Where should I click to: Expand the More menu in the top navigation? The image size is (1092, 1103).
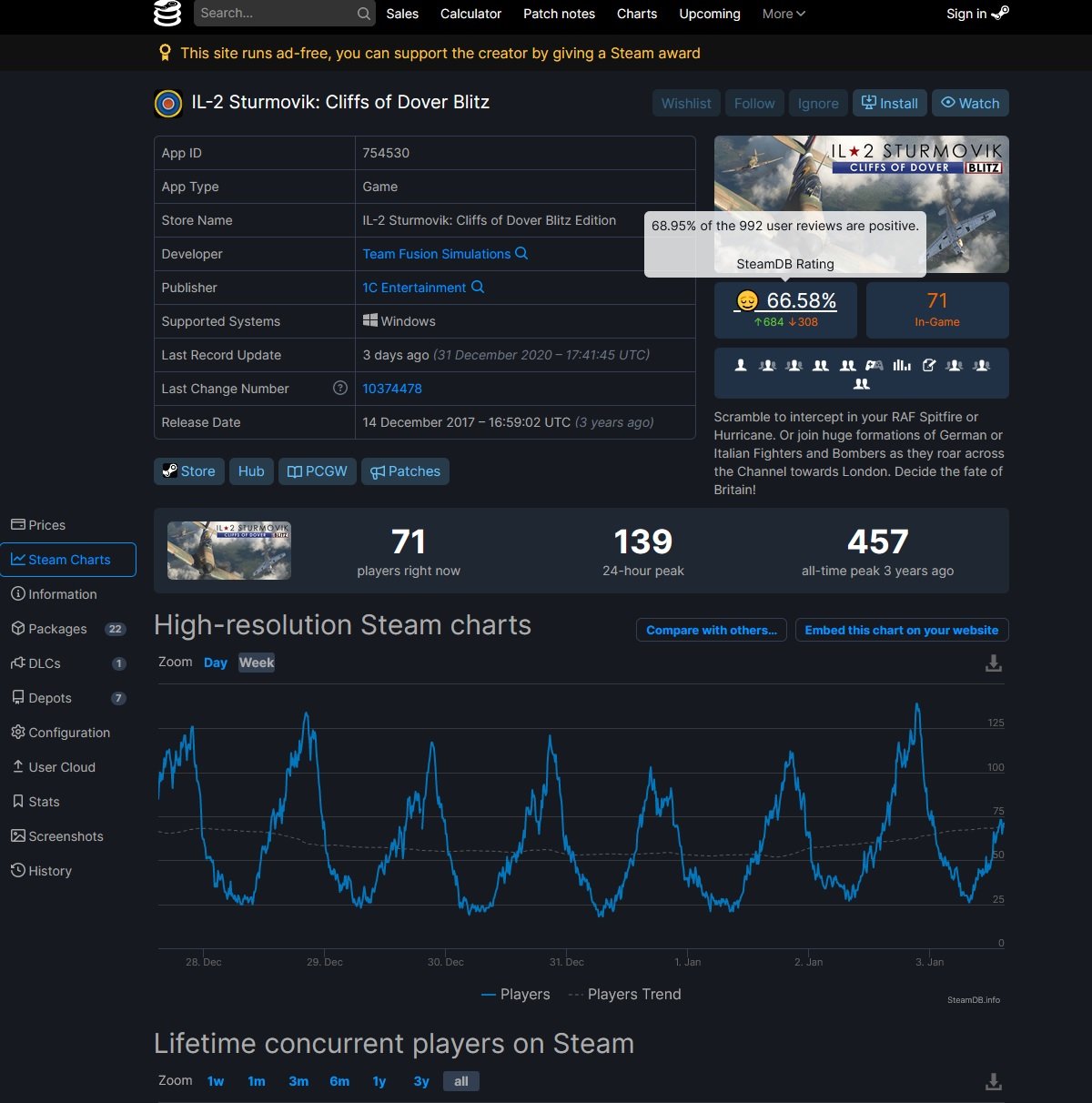point(784,14)
